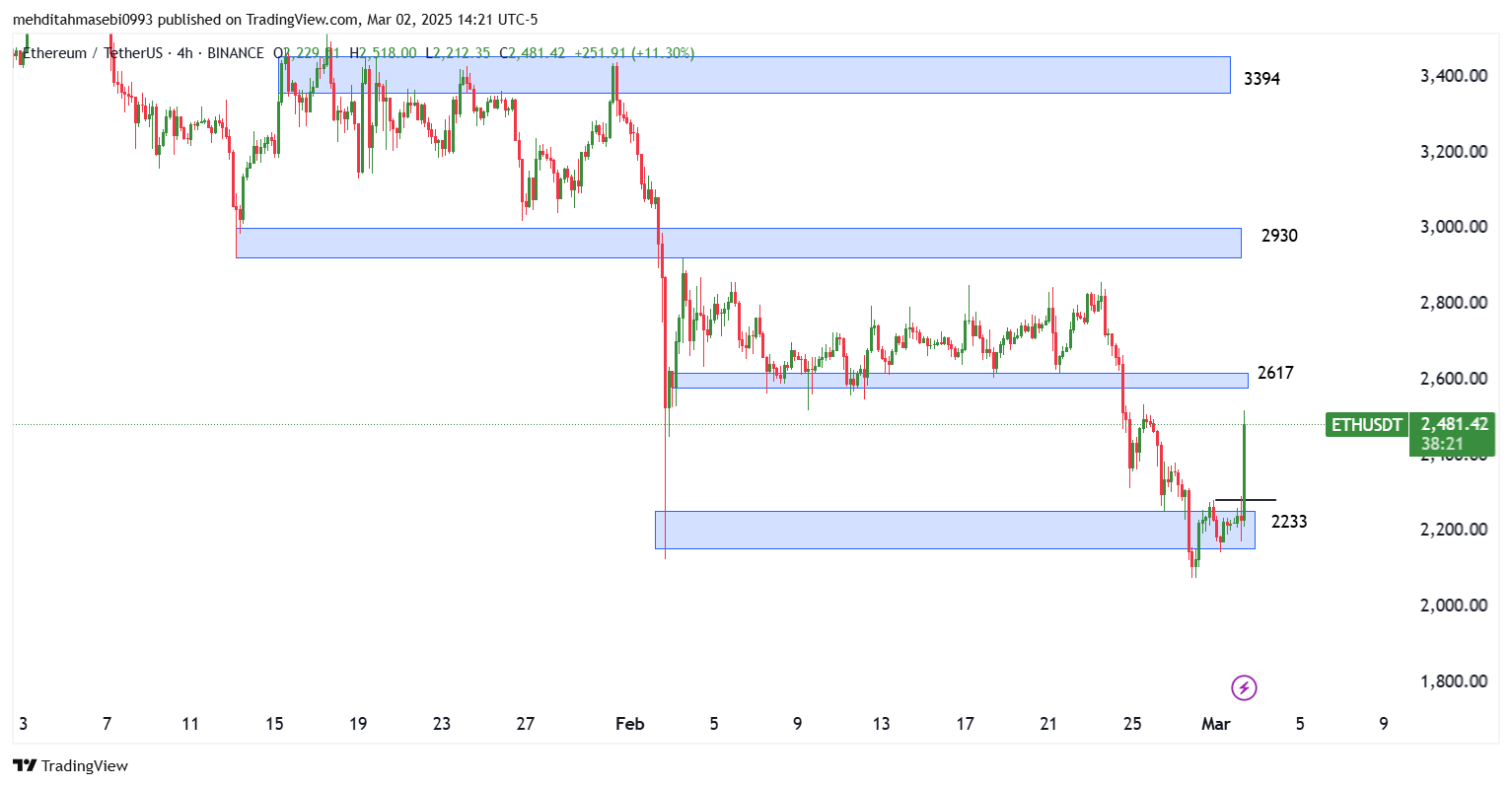1512x787 pixels.
Task: Click the 3,200.00 price axis label
Action: click(1454, 152)
